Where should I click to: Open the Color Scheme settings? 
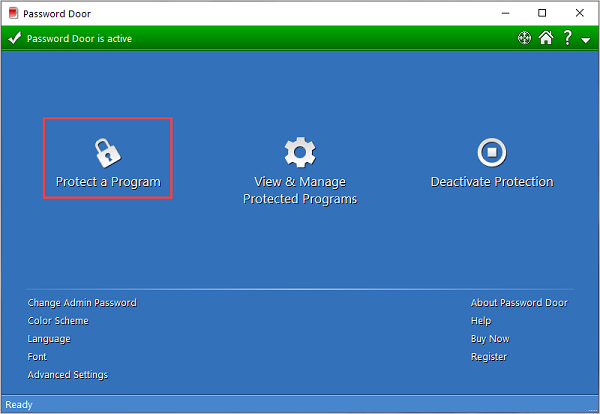click(58, 321)
